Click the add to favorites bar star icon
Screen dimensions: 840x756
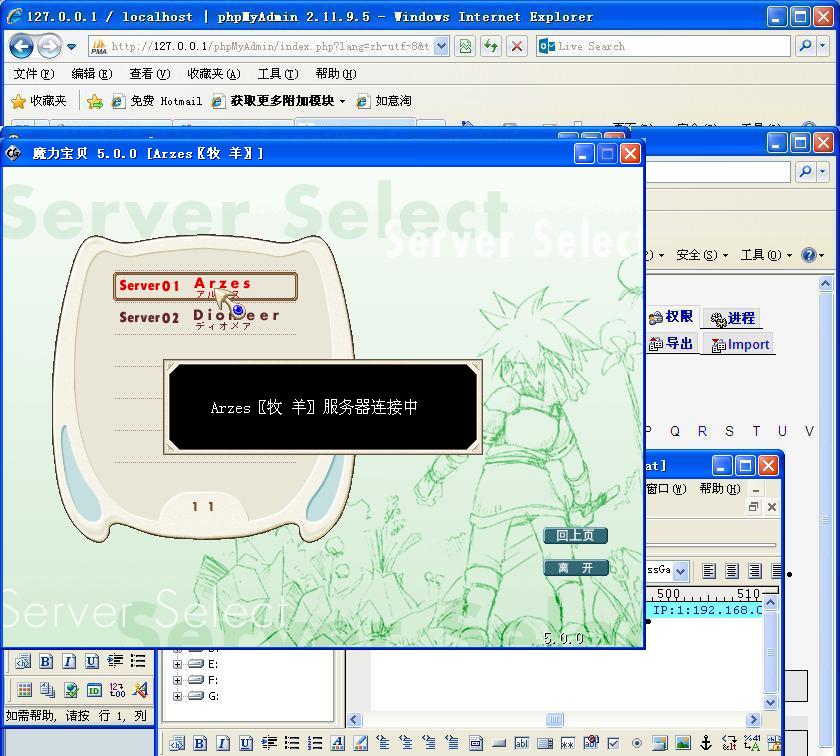pyautogui.click(x=95, y=101)
